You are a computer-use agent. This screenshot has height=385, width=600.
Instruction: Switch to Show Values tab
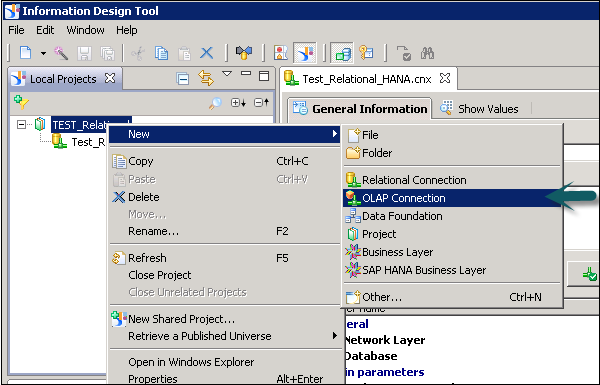(x=479, y=109)
